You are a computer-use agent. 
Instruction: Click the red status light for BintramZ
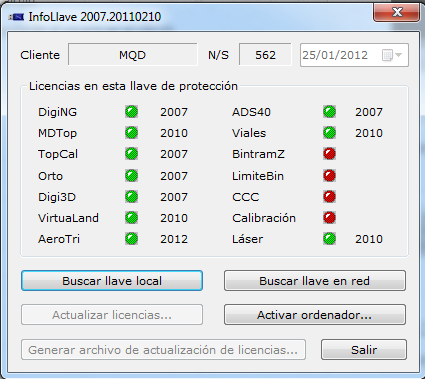pyautogui.click(x=329, y=154)
